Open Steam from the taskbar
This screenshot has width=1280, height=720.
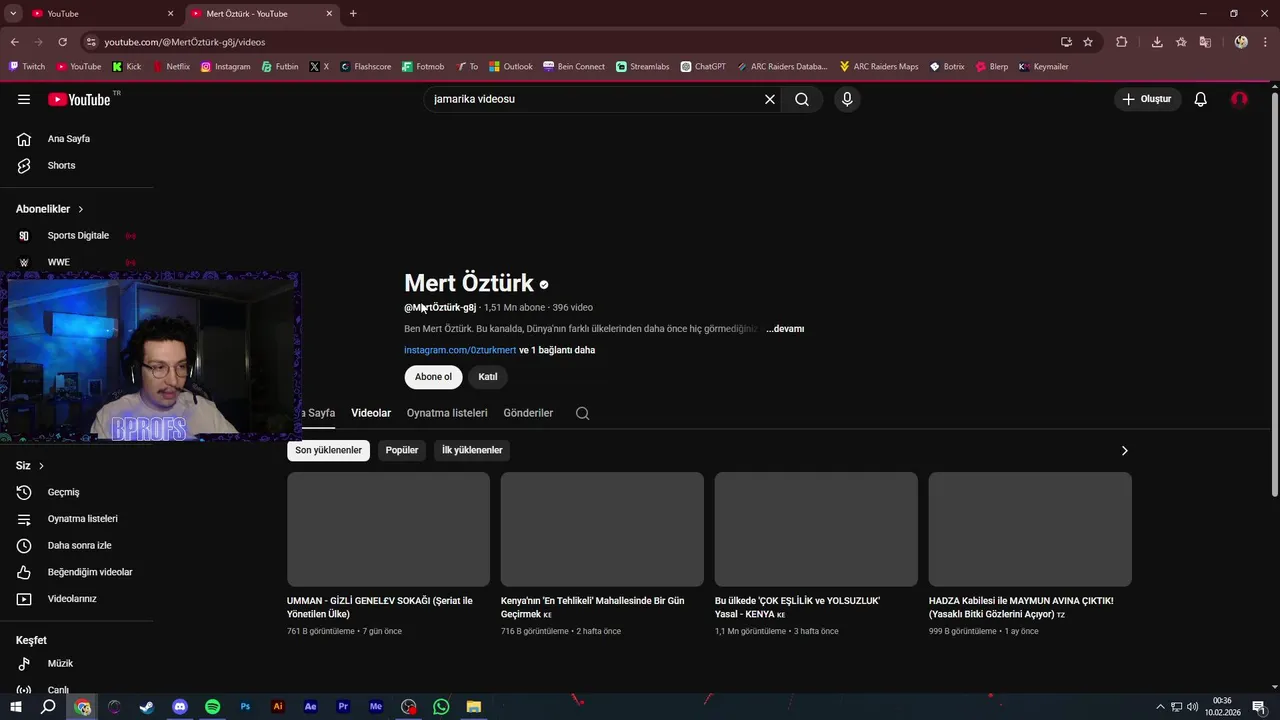pos(147,707)
